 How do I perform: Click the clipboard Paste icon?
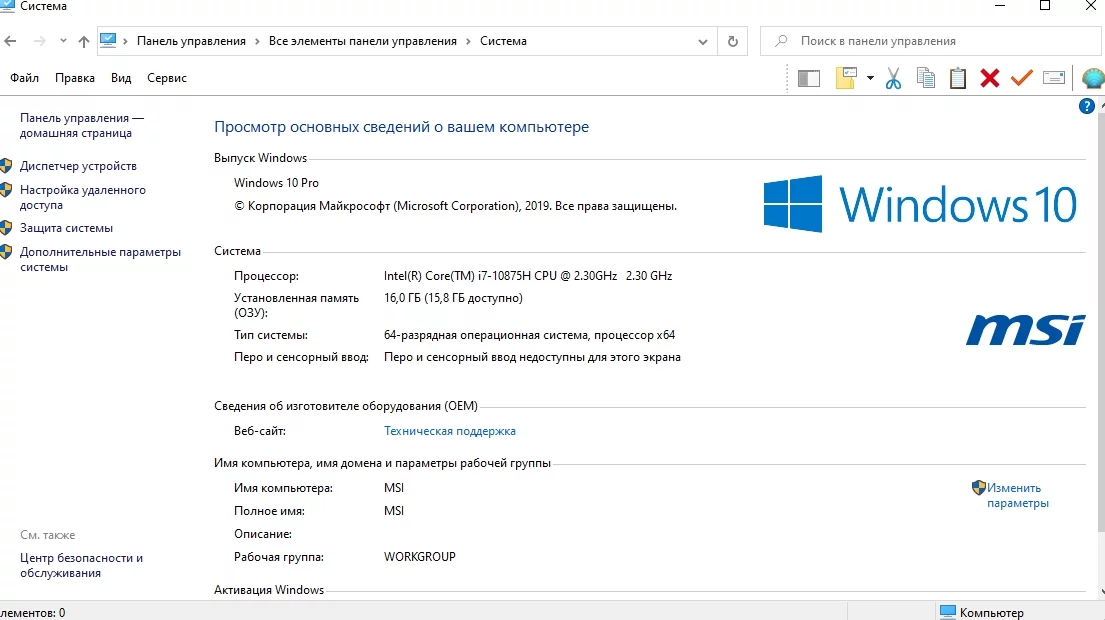[x=958, y=78]
